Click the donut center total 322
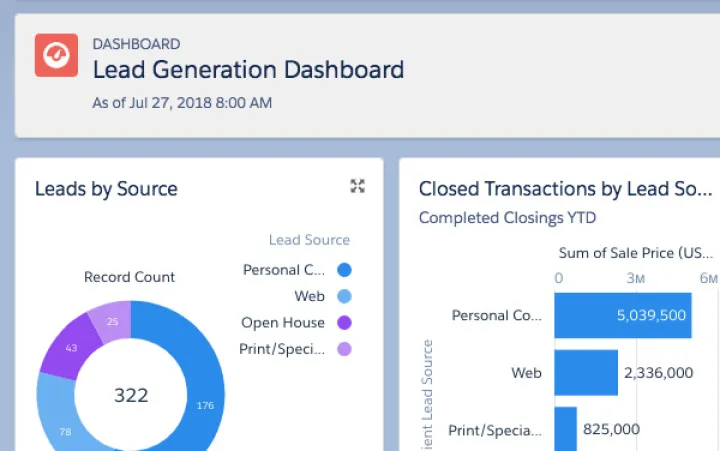 coord(131,395)
